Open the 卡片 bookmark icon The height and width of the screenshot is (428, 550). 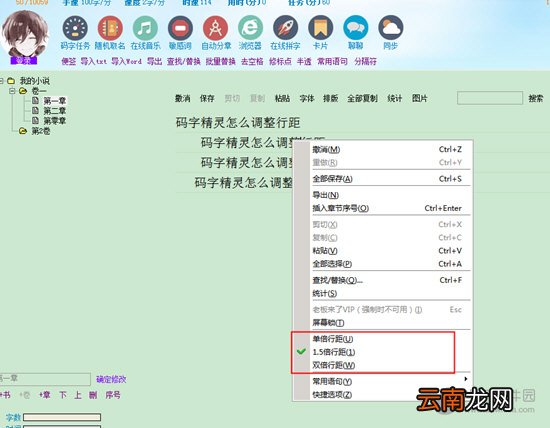point(321,28)
